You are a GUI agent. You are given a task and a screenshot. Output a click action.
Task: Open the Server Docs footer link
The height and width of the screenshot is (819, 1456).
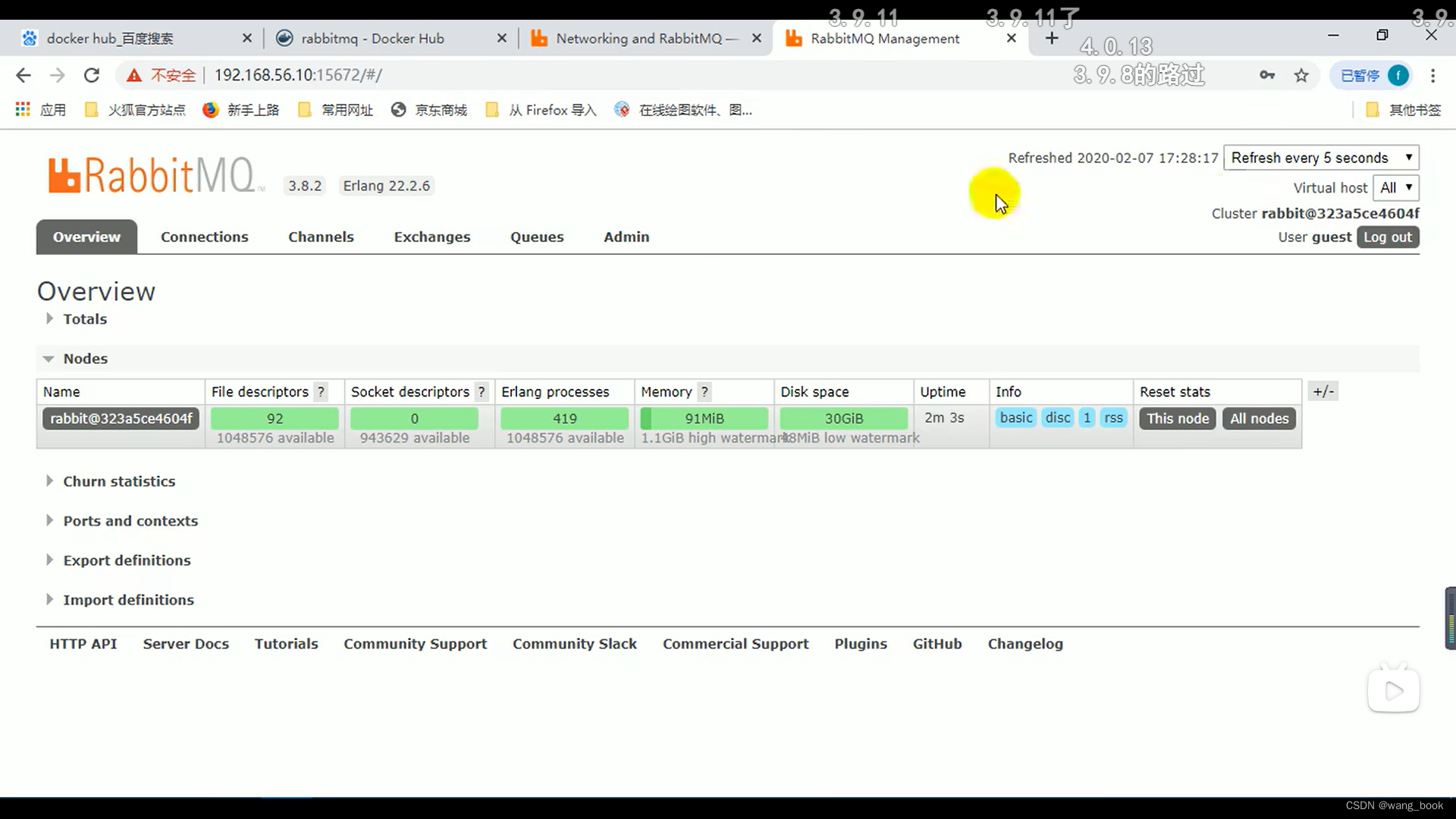pos(186,644)
